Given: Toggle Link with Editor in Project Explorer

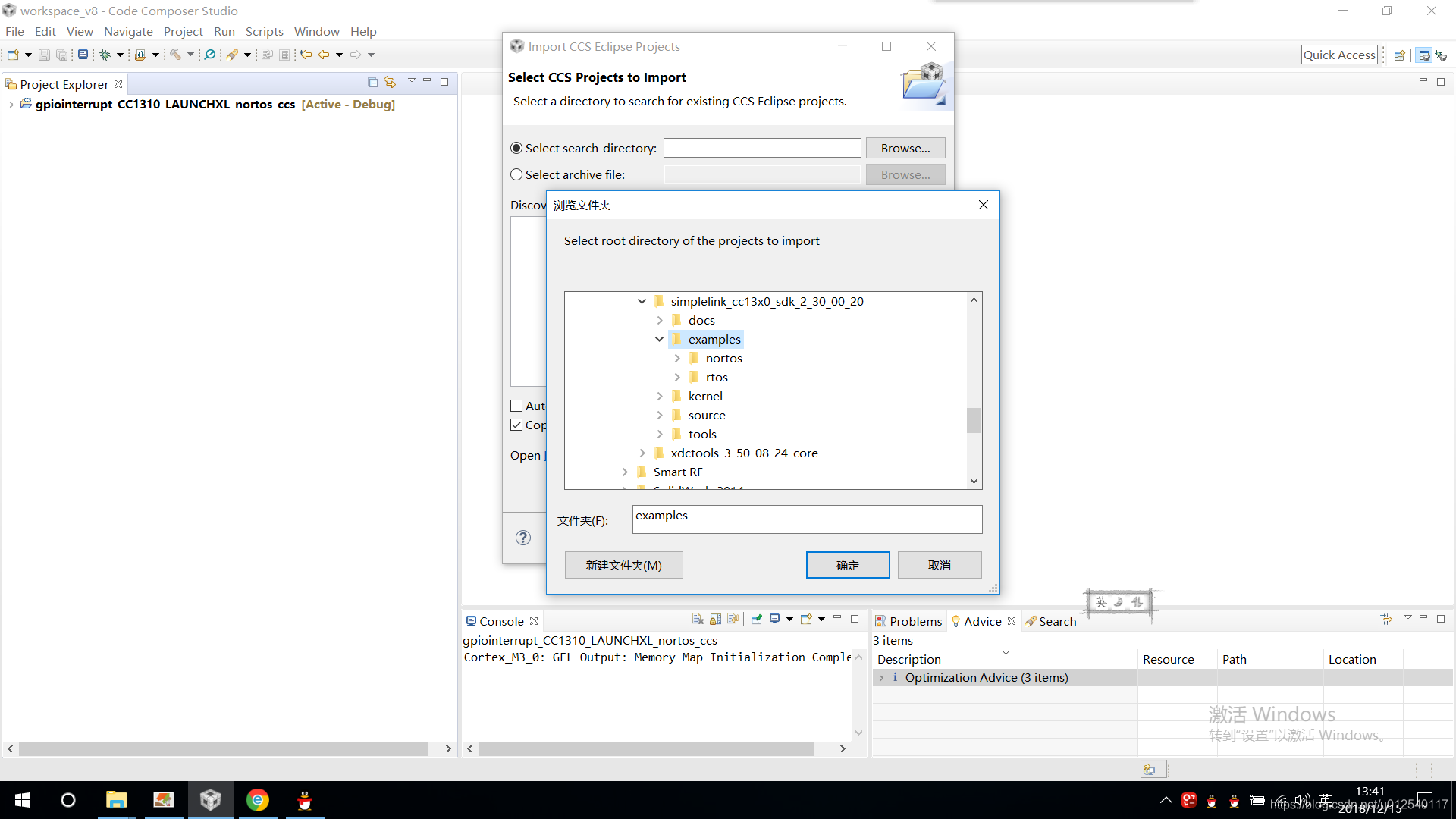Looking at the screenshot, I should pos(390,82).
